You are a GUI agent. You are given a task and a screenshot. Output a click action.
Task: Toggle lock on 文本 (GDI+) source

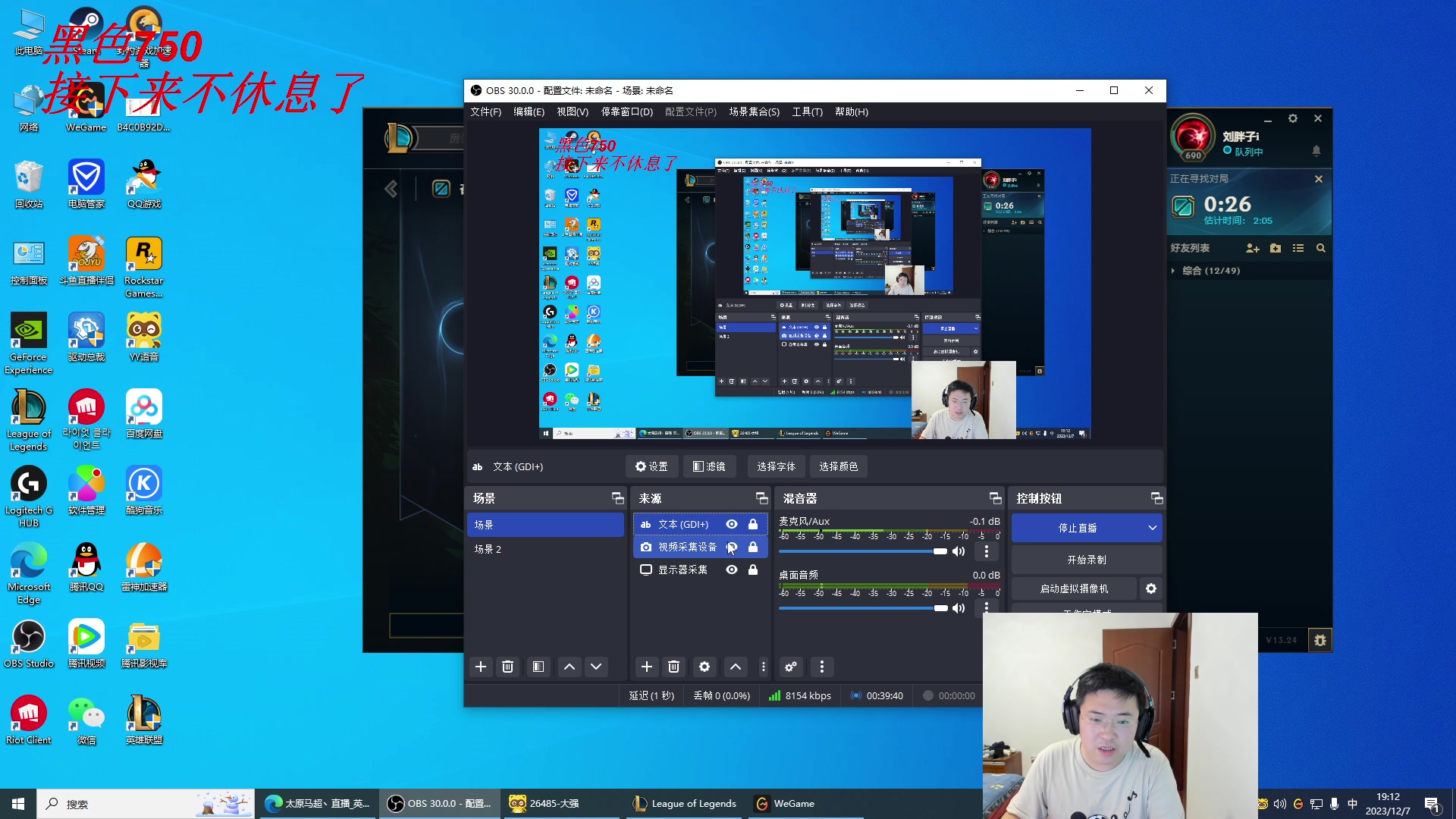click(x=753, y=524)
